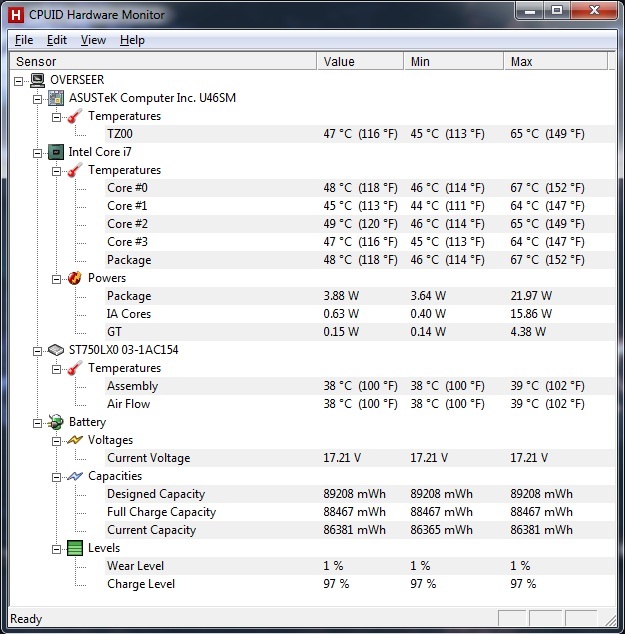Viewport: 626px width, 634px height.
Task: Click the window resize grip in status bar
Action: coord(609,619)
